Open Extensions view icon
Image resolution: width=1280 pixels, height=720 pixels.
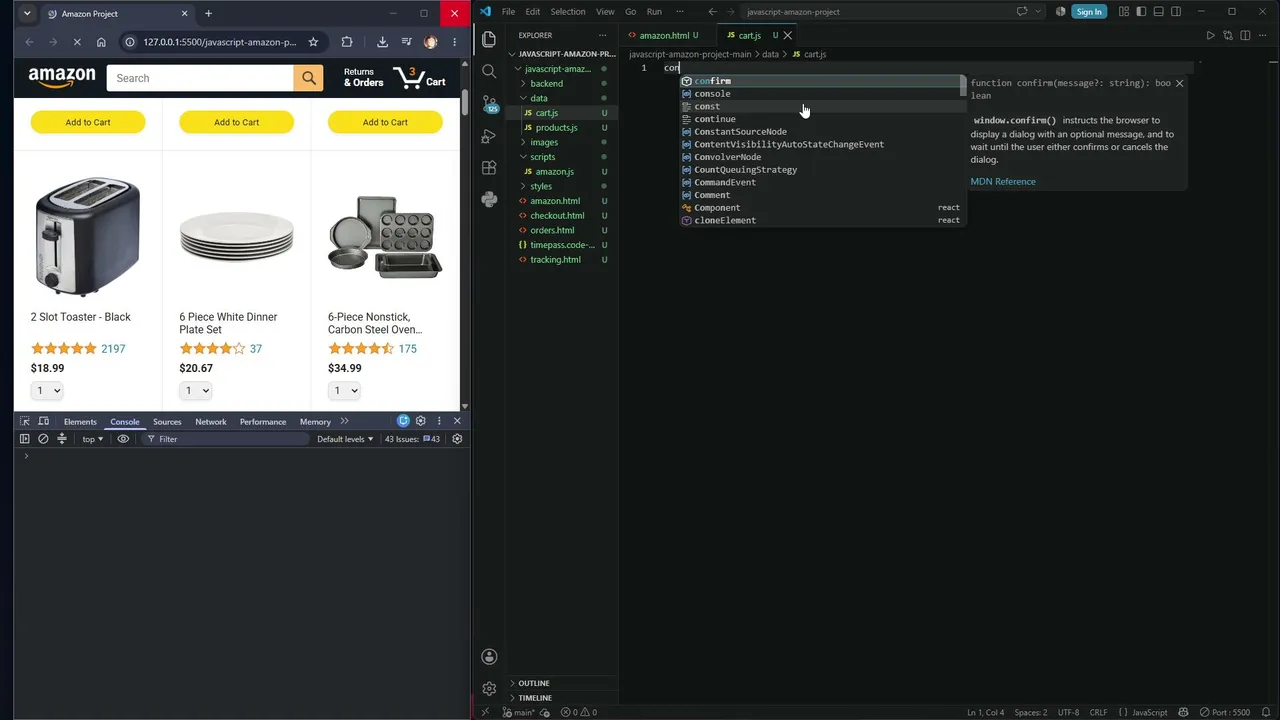point(489,167)
